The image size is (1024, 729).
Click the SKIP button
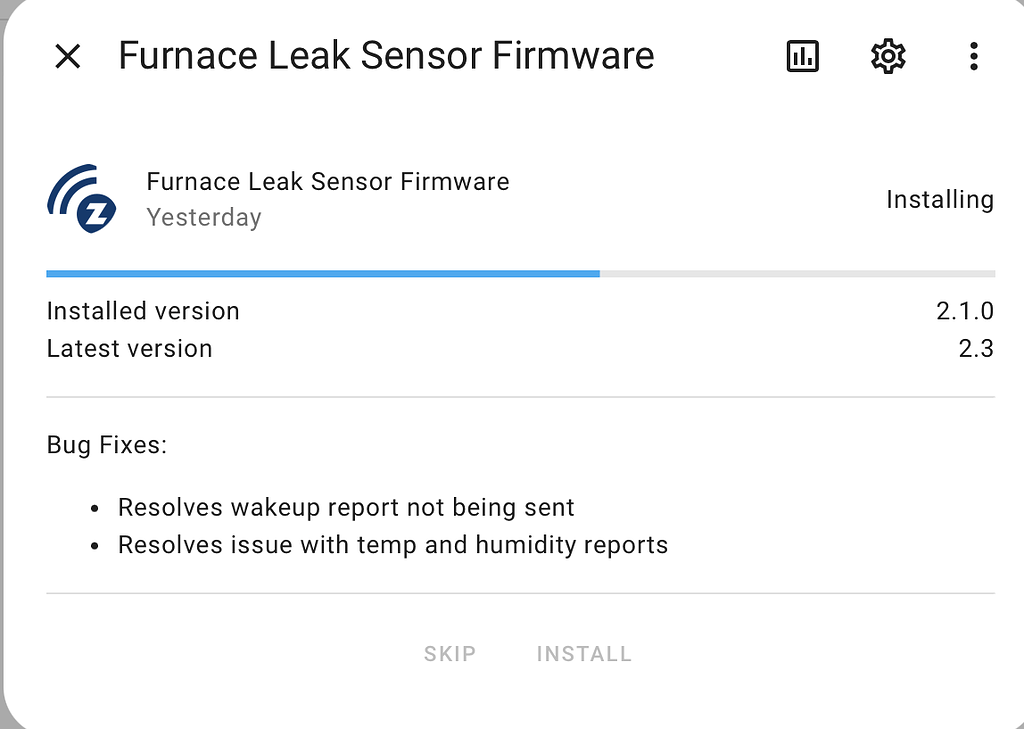pos(449,653)
